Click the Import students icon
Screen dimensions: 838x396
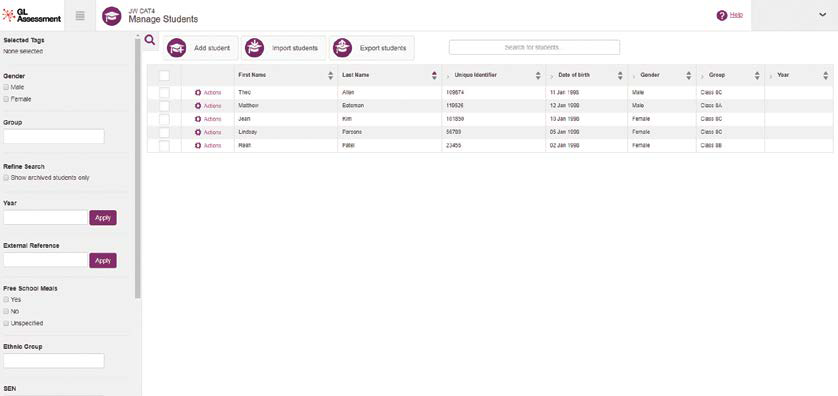254,48
